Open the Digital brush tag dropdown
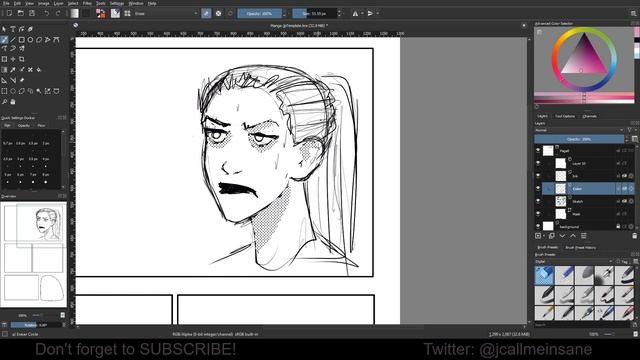 coord(573,261)
